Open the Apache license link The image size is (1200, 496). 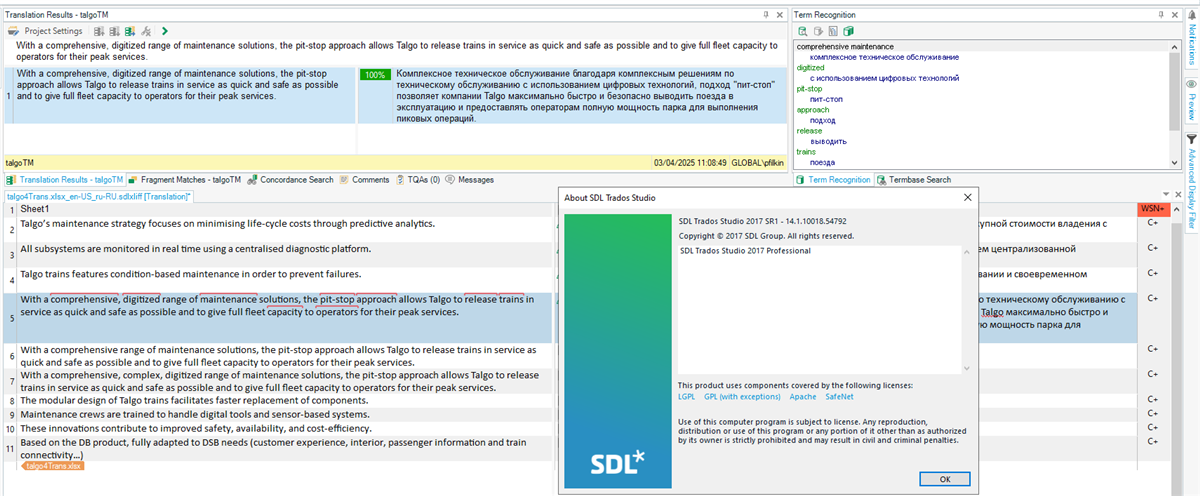point(802,396)
